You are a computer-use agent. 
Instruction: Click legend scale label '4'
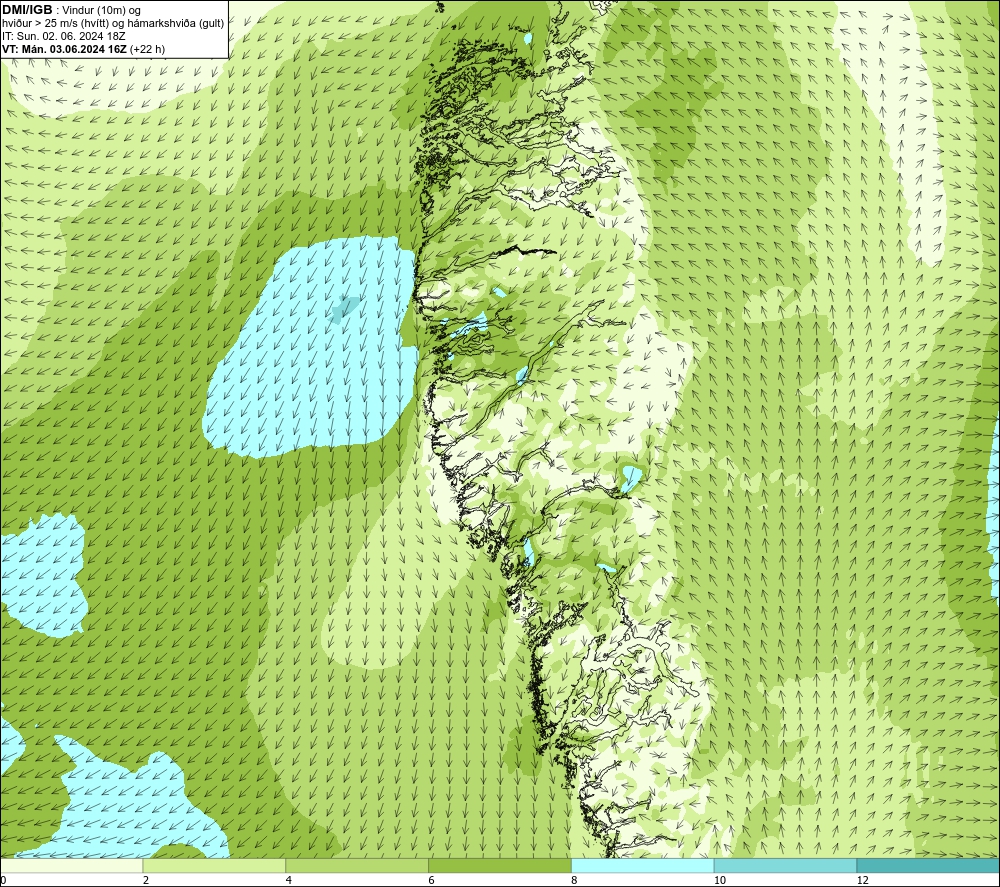point(289,880)
